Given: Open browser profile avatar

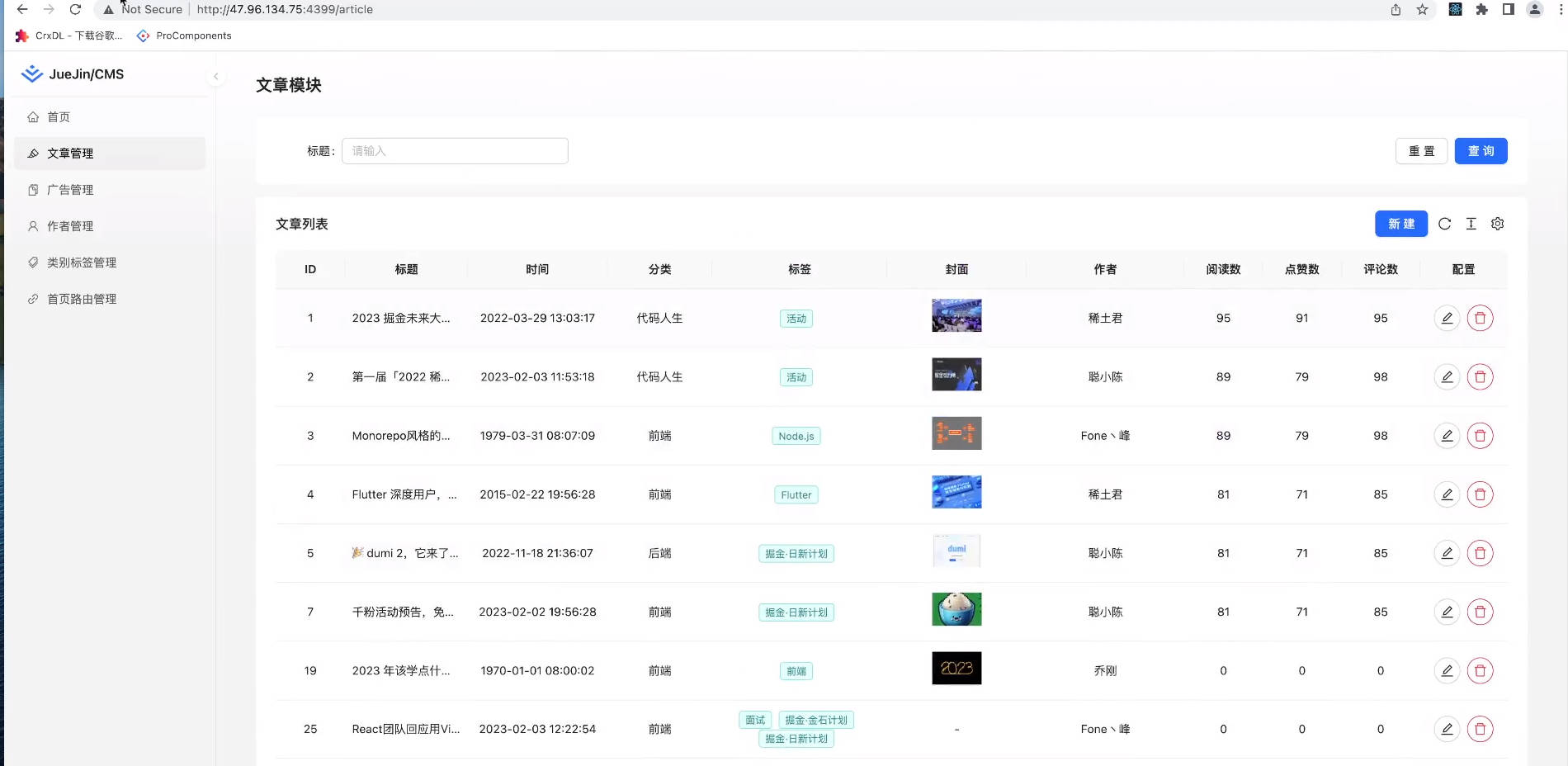Looking at the screenshot, I should click(1534, 9).
